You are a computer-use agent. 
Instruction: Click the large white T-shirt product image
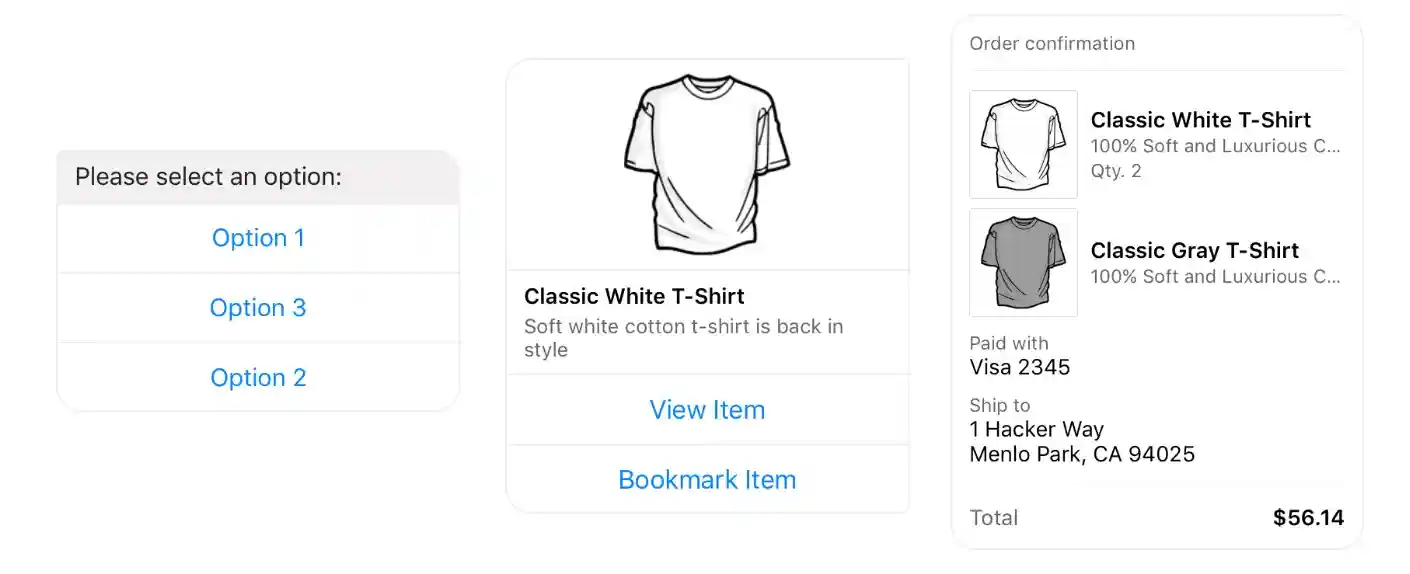tap(706, 163)
